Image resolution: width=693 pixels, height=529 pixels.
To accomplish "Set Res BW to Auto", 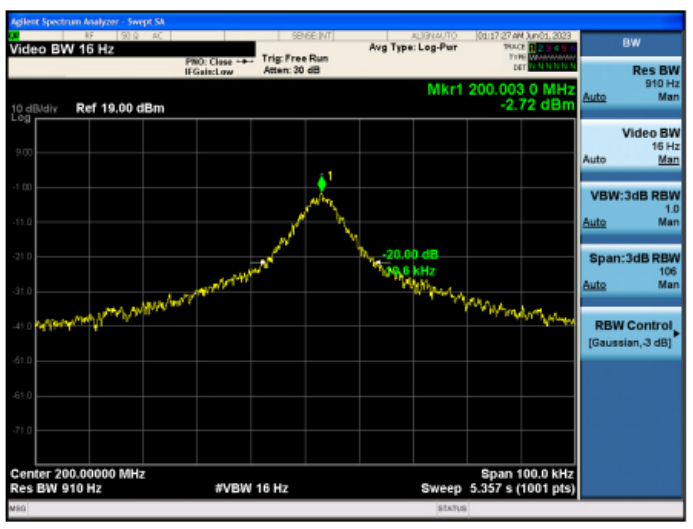I will point(594,98).
